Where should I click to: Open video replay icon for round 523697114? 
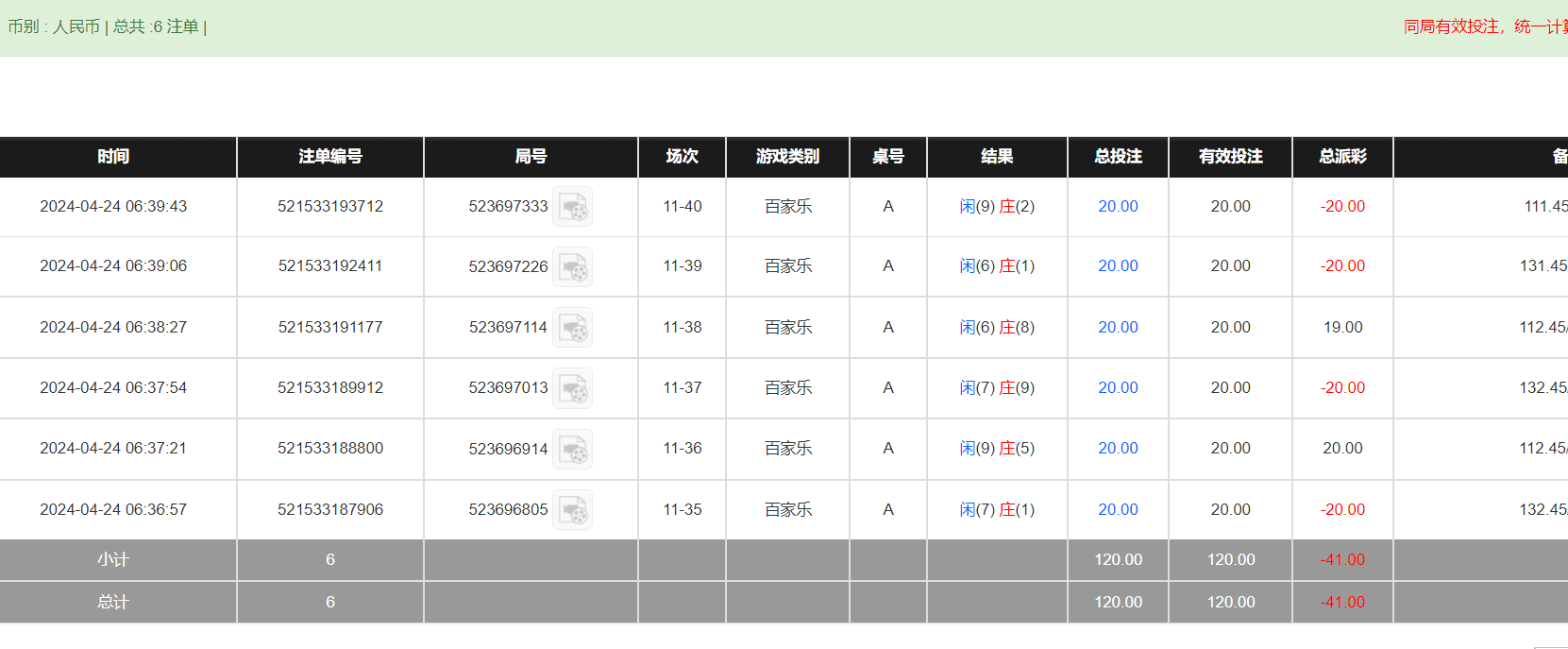572,328
